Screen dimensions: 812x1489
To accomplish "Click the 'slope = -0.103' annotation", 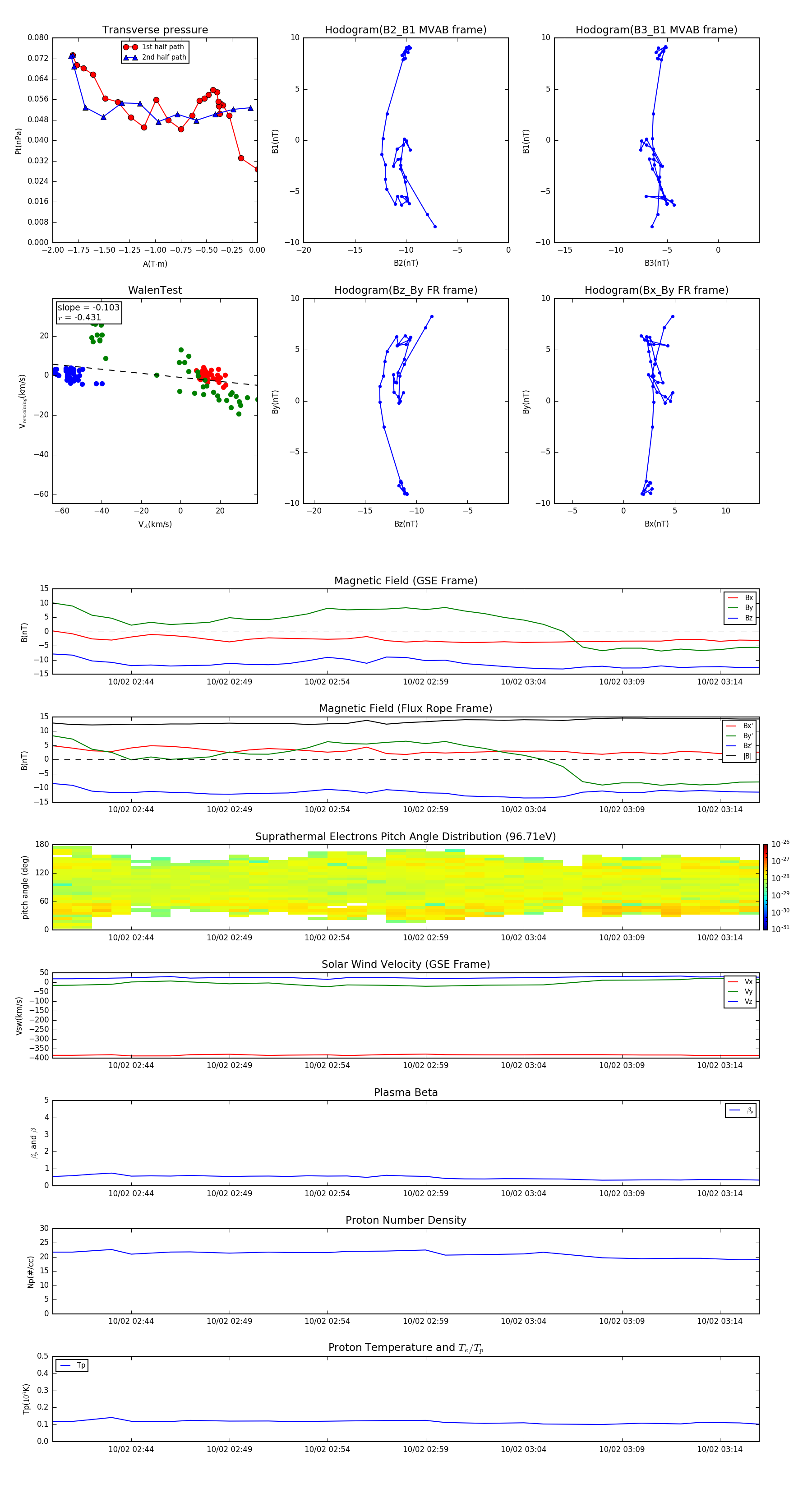I will tap(88, 308).
